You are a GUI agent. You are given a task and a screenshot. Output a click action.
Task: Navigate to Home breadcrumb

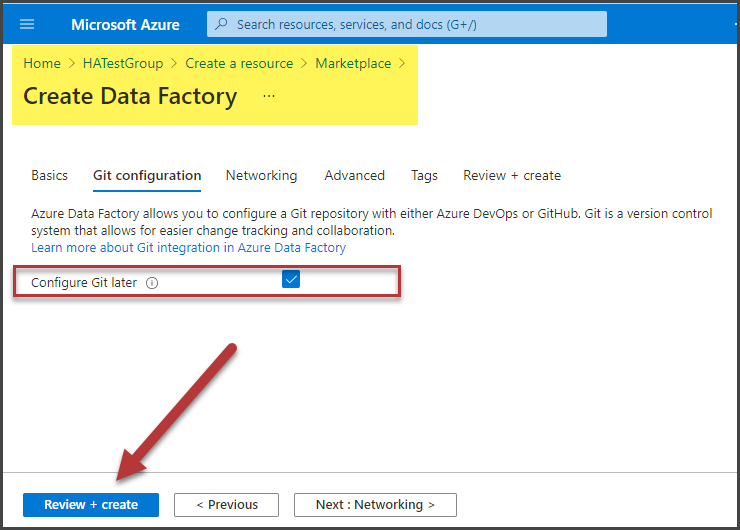[x=42, y=63]
